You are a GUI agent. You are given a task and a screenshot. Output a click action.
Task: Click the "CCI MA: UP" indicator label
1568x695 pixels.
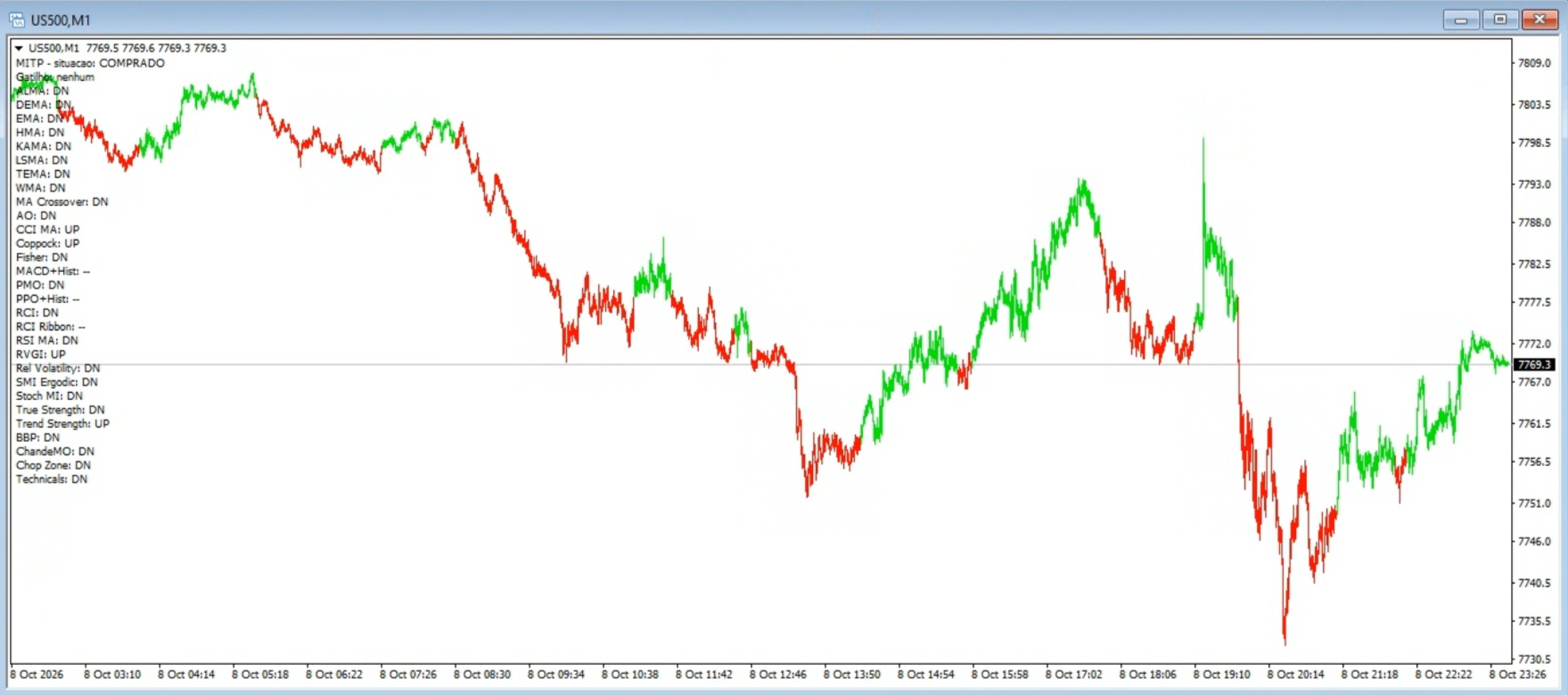pos(47,230)
